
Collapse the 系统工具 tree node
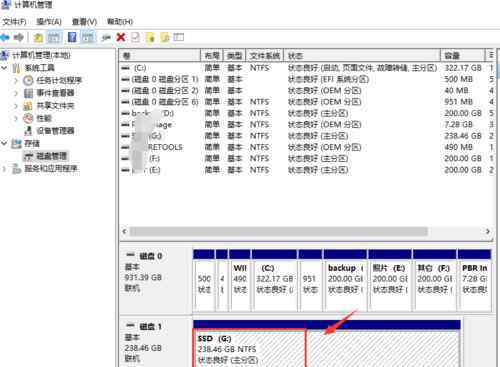(4, 68)
